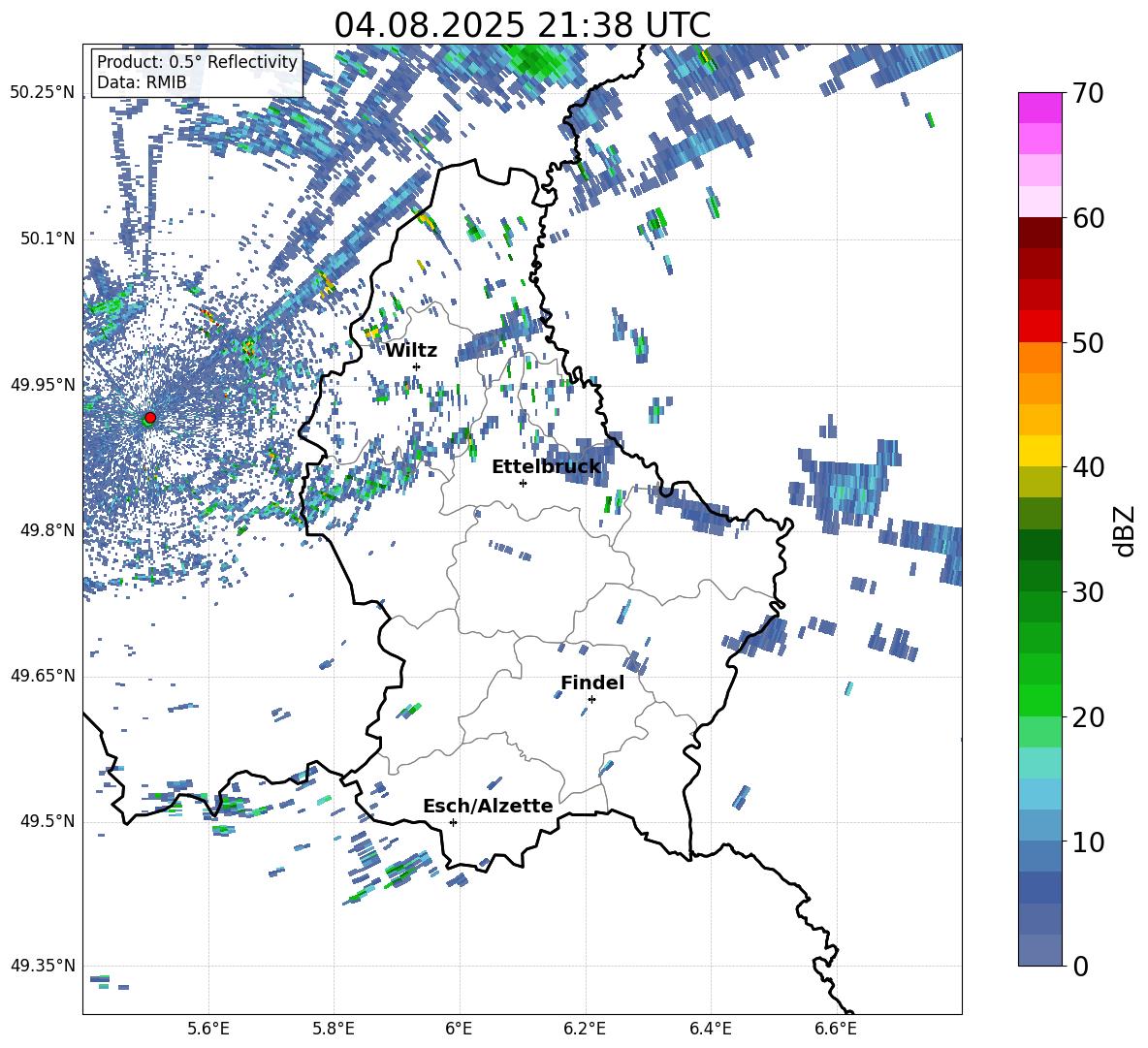The height and width of the screenshot is (1048, 1148).
Task: Click the Esch/Alzette location cross marker
Action: tap(453, 822)
